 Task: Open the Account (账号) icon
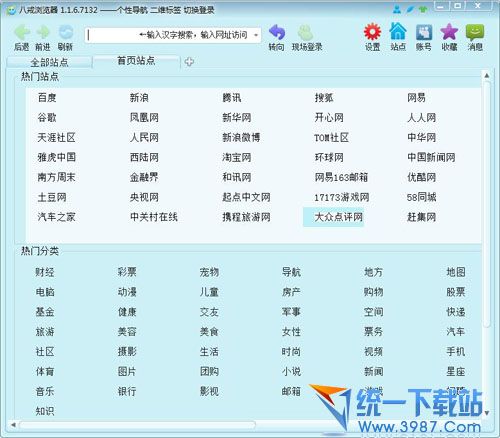click(424, 32)
